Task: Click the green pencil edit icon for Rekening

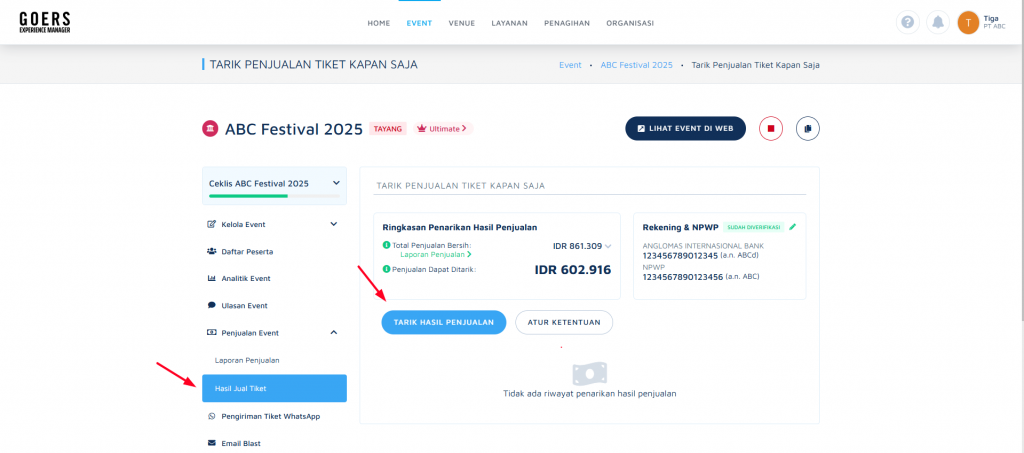Action: tap(793, 227)
